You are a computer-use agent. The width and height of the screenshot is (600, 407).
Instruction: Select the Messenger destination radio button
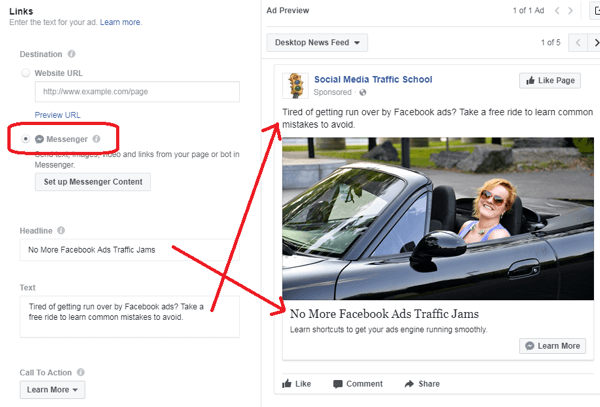click(26, 139)
